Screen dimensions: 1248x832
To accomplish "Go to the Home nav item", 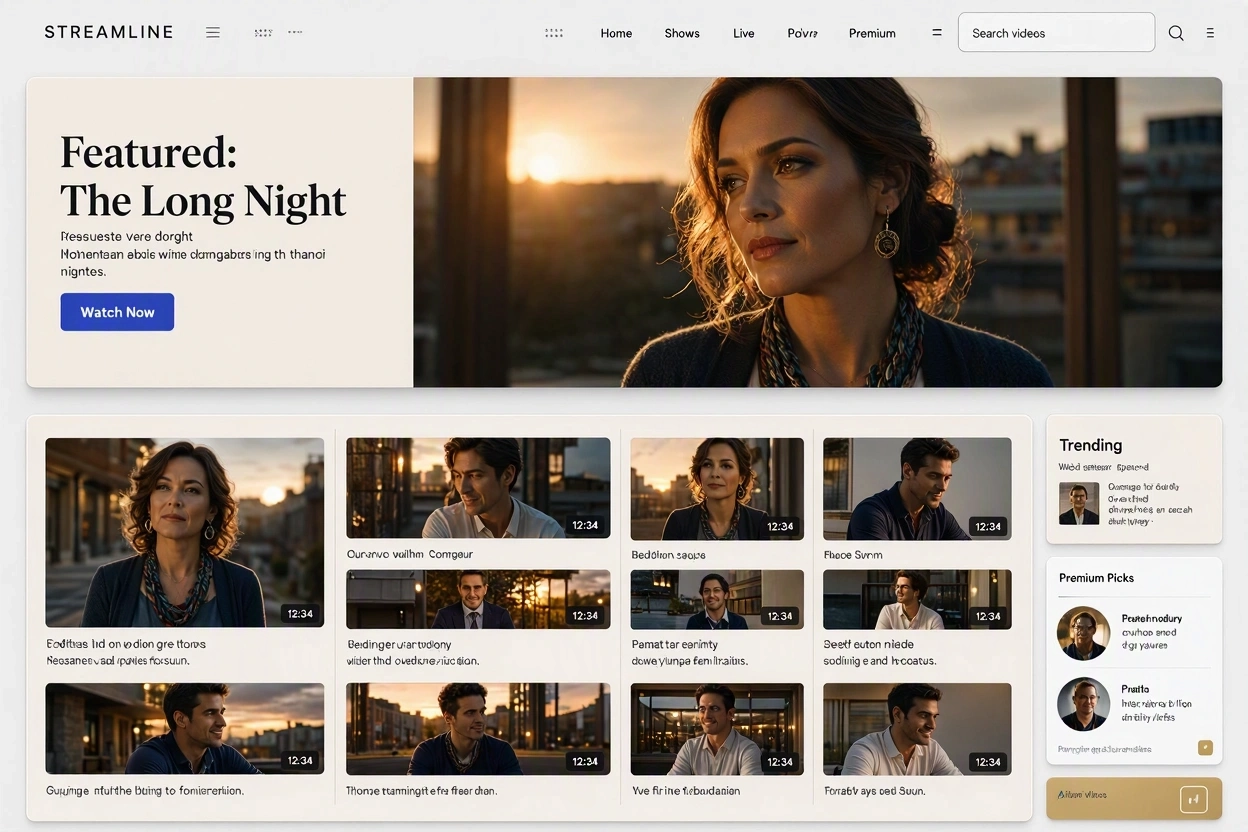I will tap(616, 33).
